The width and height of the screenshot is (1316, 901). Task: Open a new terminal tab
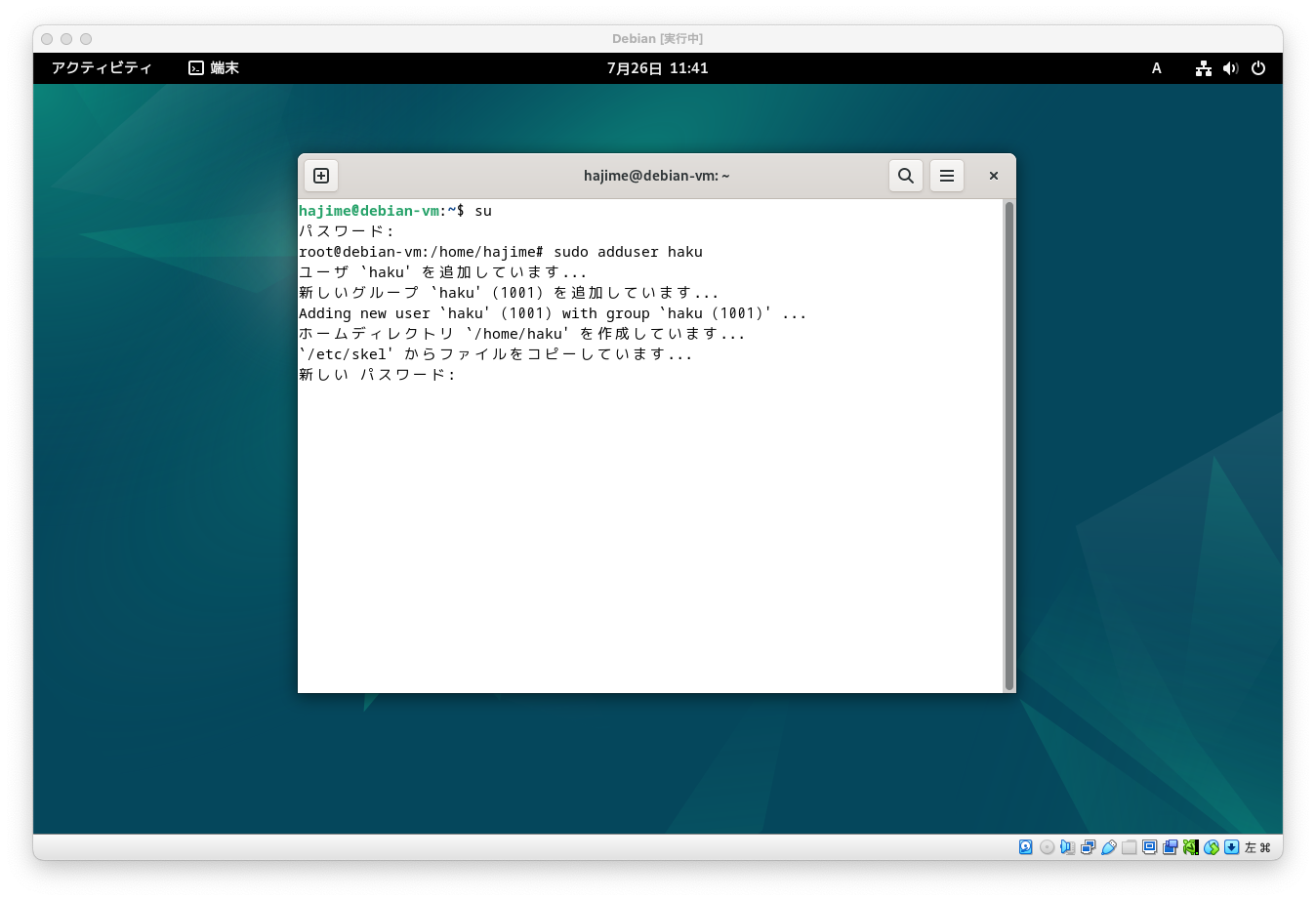point(321,176)
